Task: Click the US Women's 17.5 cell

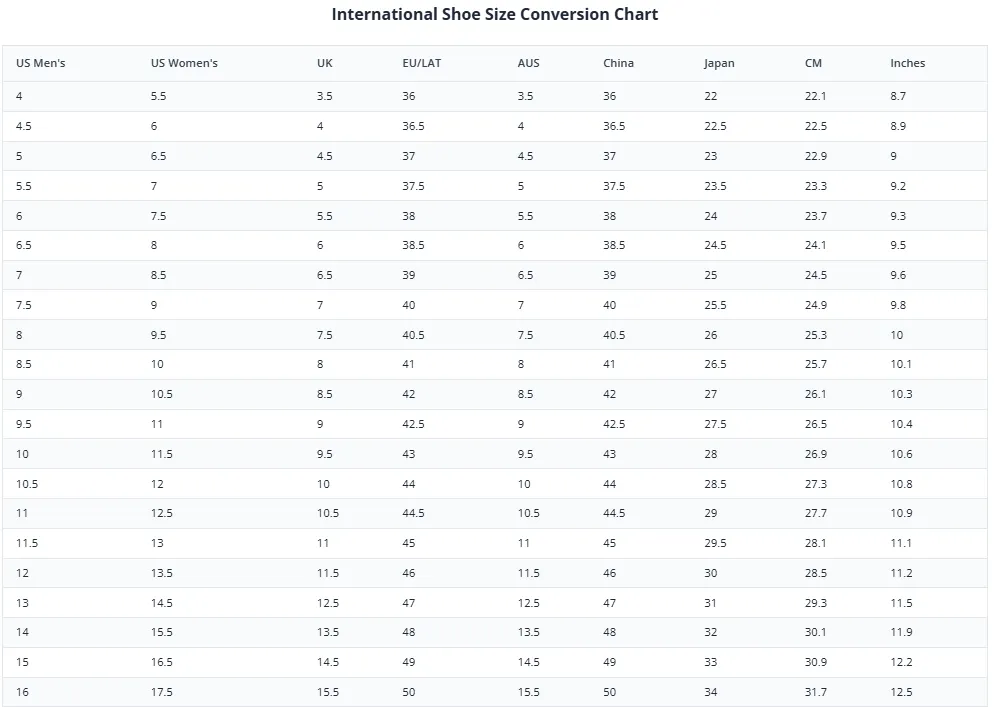Action: click(162, 692)
